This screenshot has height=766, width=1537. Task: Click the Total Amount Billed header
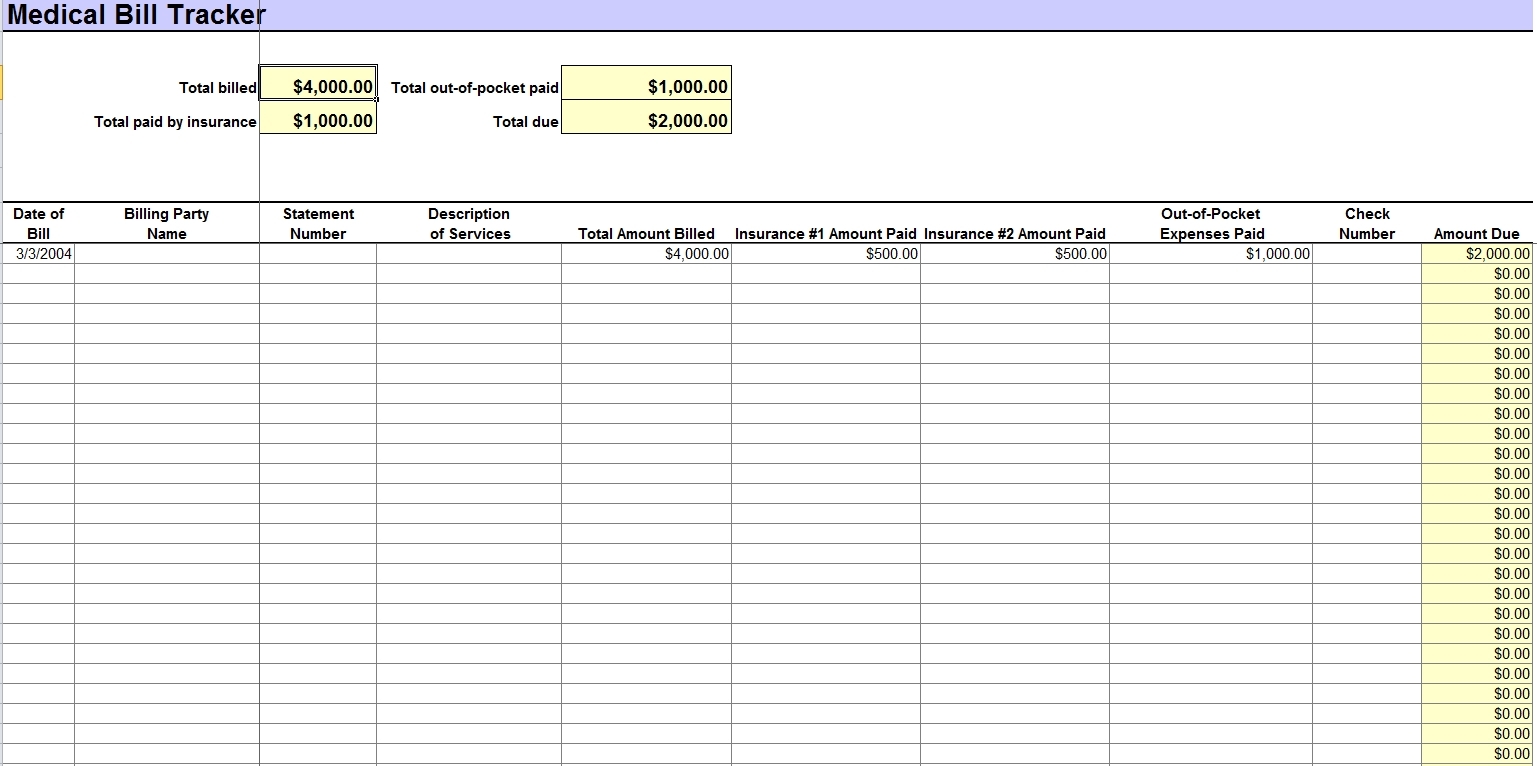tap(646, 233)
